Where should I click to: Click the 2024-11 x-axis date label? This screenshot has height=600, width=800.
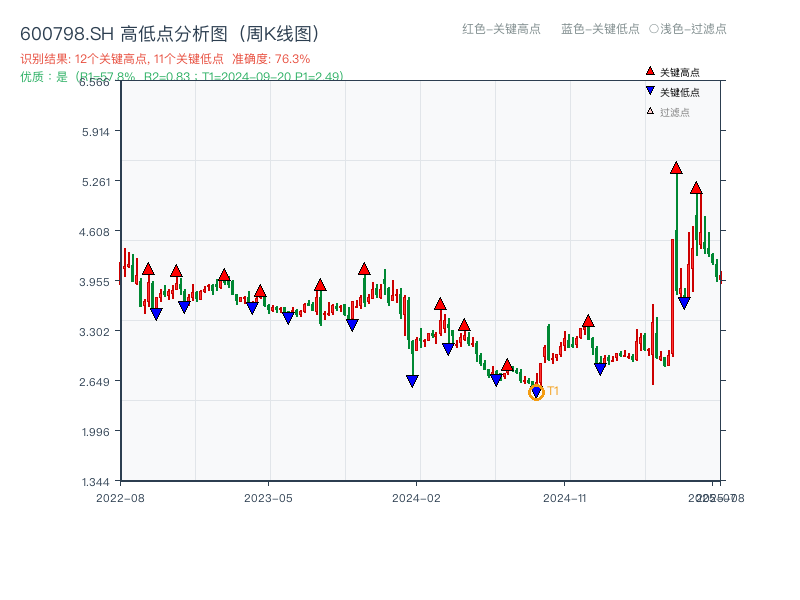(564, 498)
